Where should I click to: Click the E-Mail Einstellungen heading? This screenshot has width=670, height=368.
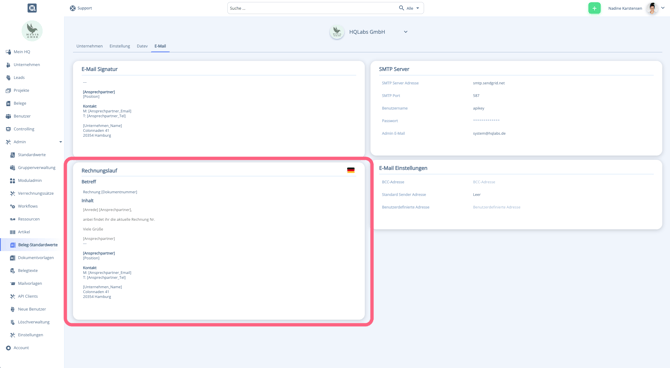[x=403, y=168]
